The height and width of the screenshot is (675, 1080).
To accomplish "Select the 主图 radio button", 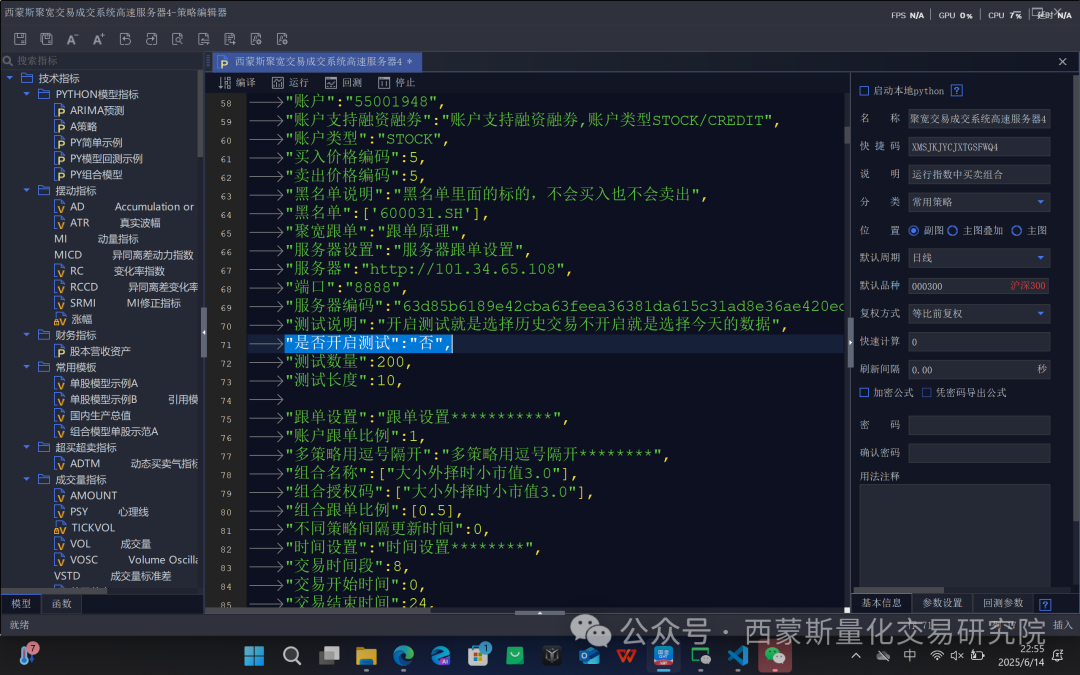I will [1017, 231].
